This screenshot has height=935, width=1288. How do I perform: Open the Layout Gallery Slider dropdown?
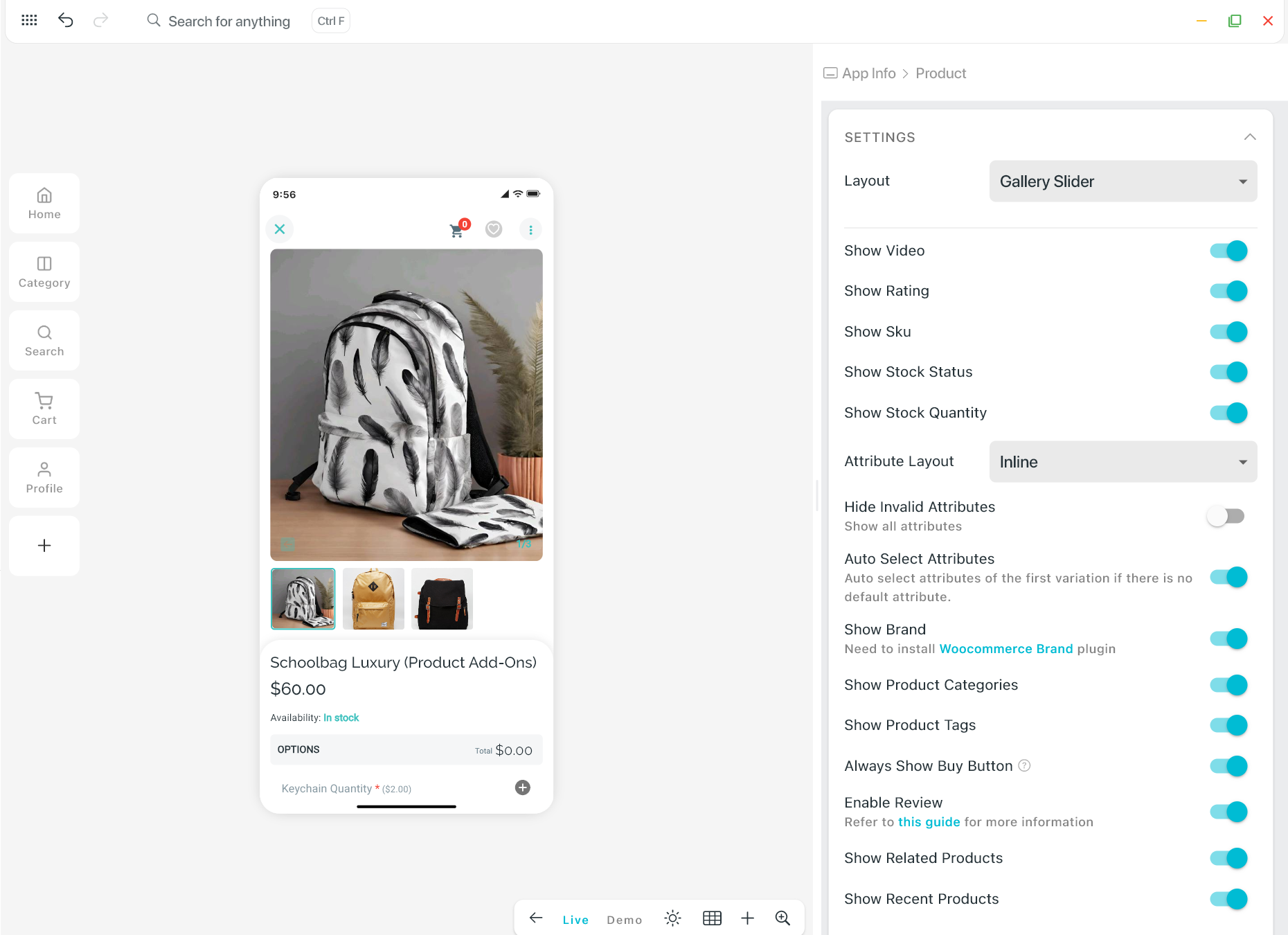pyautogui.click(x=1122, y=181)
